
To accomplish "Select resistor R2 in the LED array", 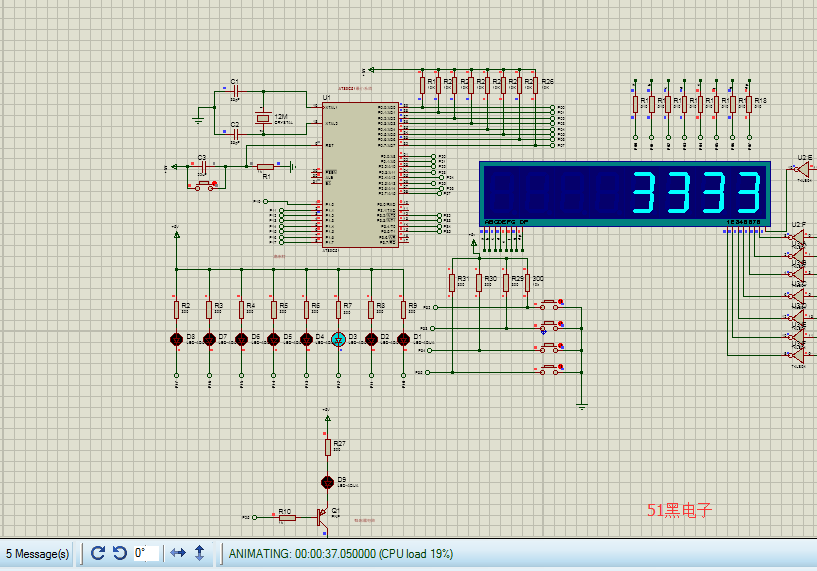I will (177, 309).
